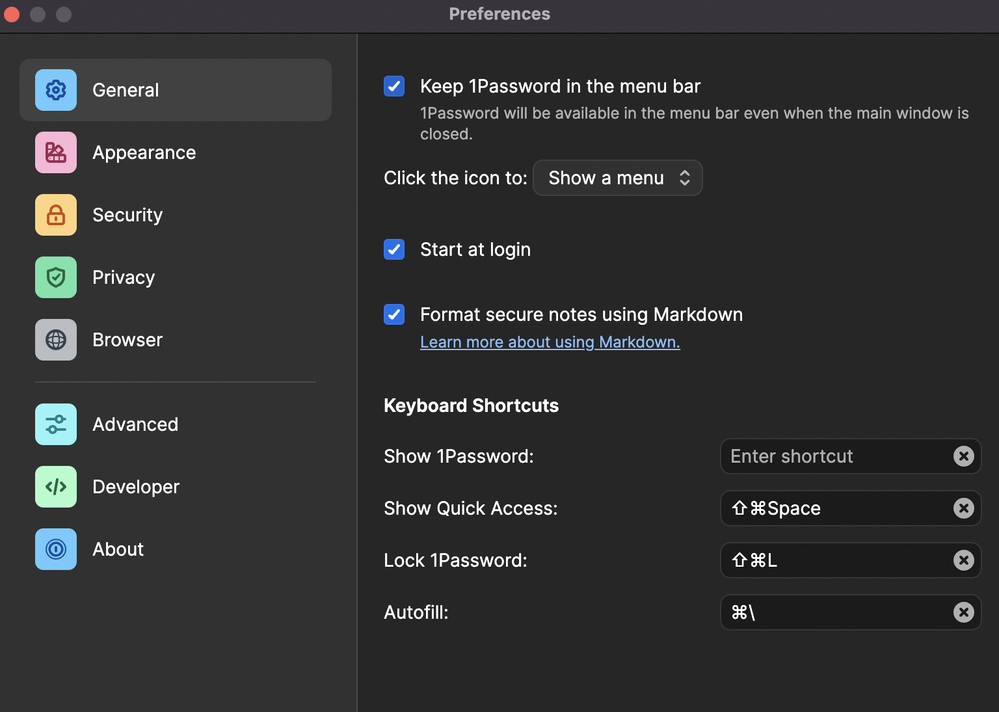Uncheck Keep 1Password in the menu bar
Screen dimensions: 999x712
(394, 87)
